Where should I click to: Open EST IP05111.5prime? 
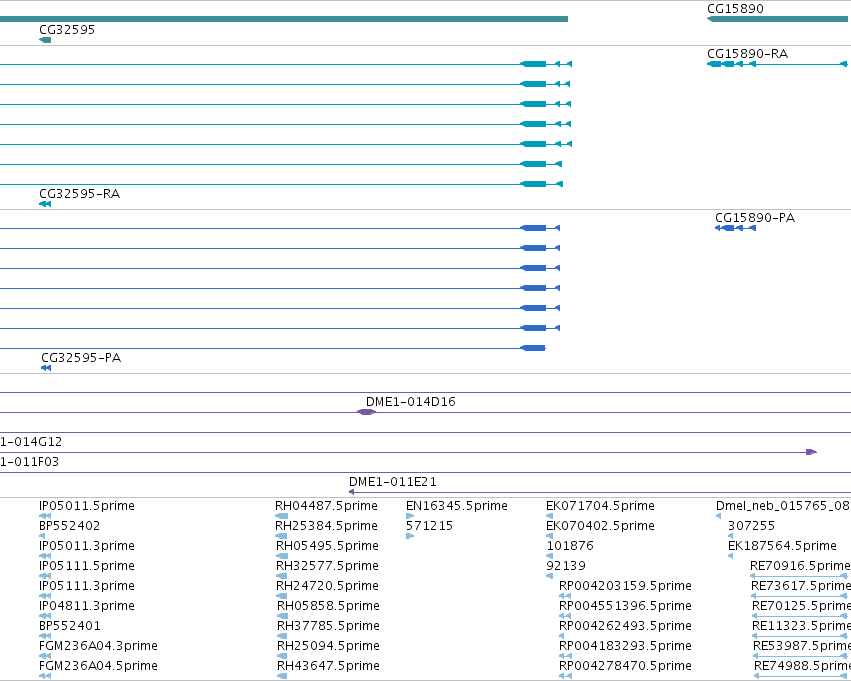tap(87, 566)
